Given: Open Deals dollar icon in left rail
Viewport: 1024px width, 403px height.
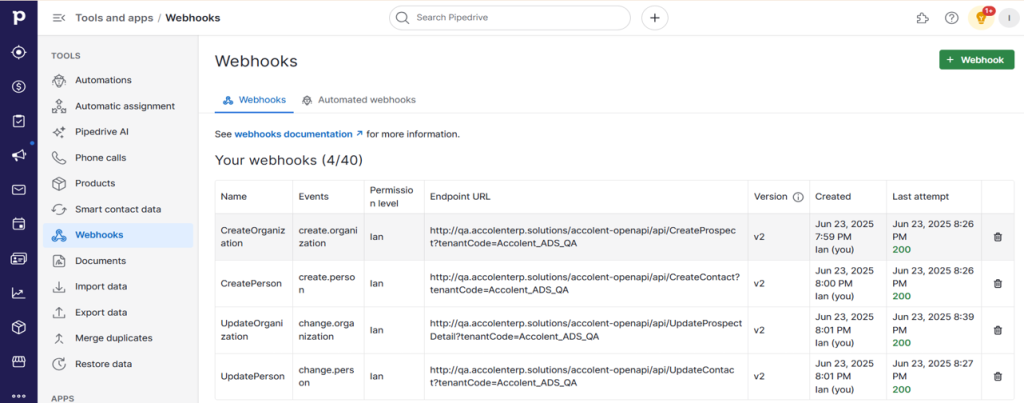Looking at the screenshot, I should pyautogui.click(x=18, y=86).
